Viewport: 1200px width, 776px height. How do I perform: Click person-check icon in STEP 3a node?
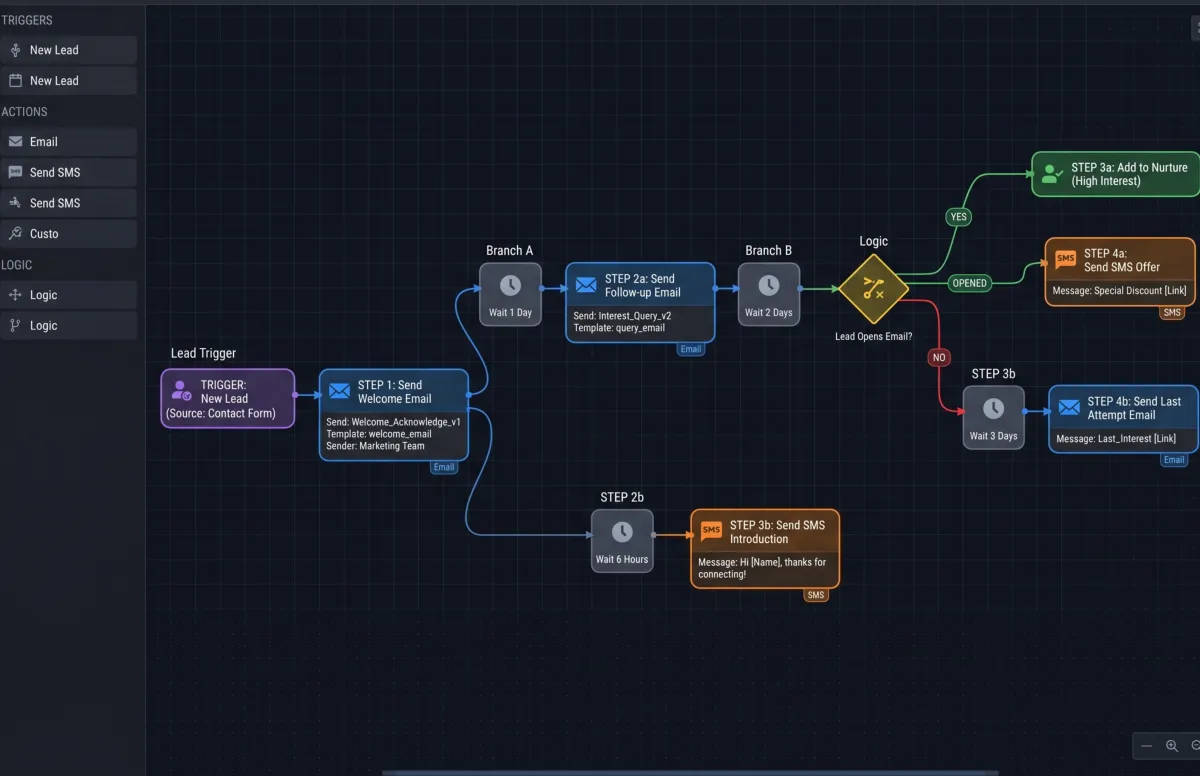tap(1052, 174)
